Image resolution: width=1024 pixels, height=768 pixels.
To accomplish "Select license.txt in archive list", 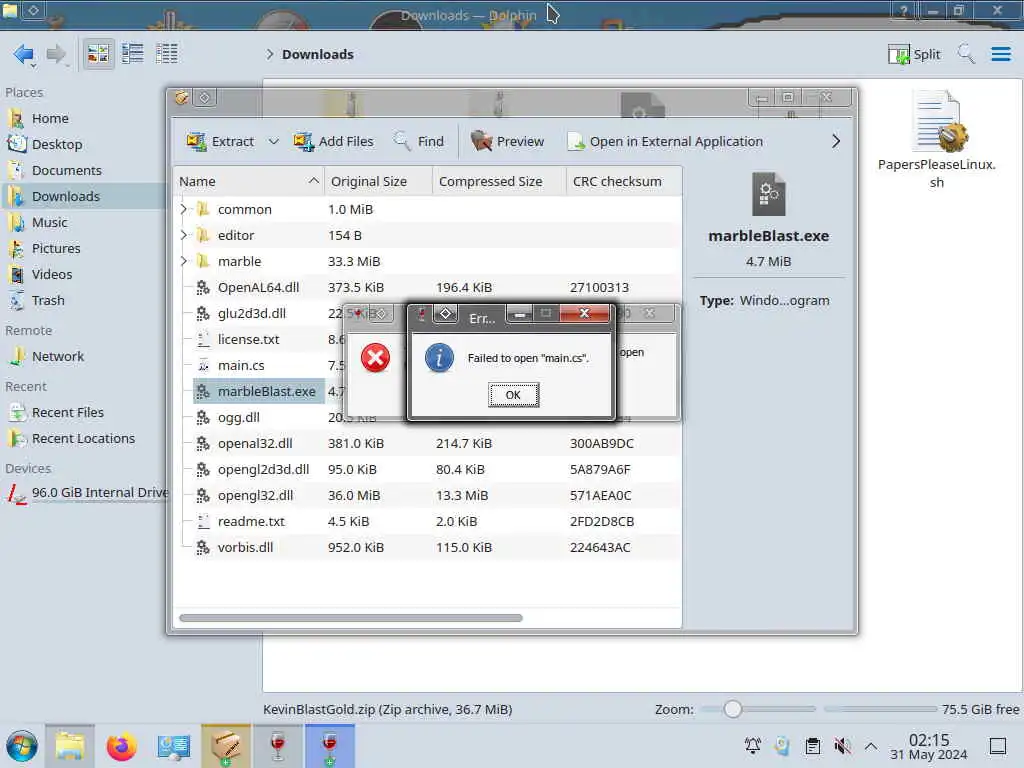I will 248,340.
